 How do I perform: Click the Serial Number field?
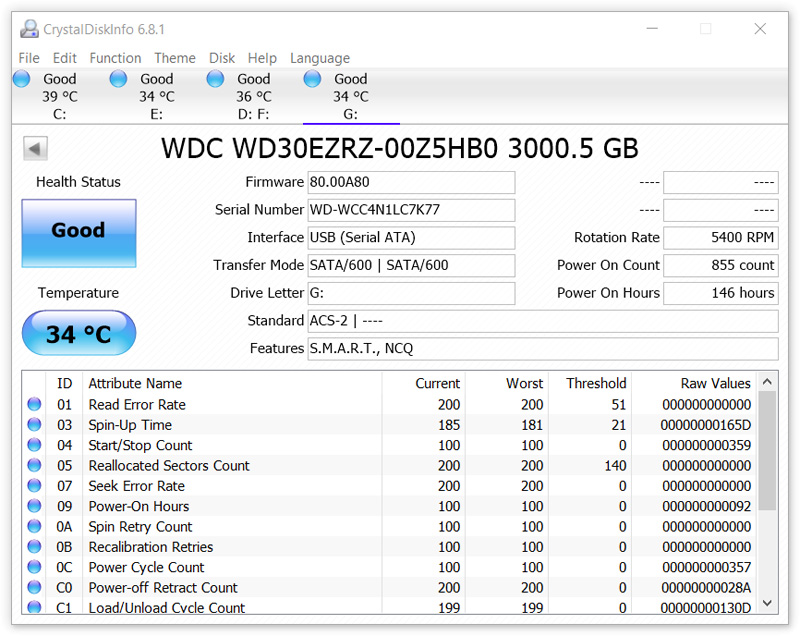pyautogui.click(x=411, y=210)
